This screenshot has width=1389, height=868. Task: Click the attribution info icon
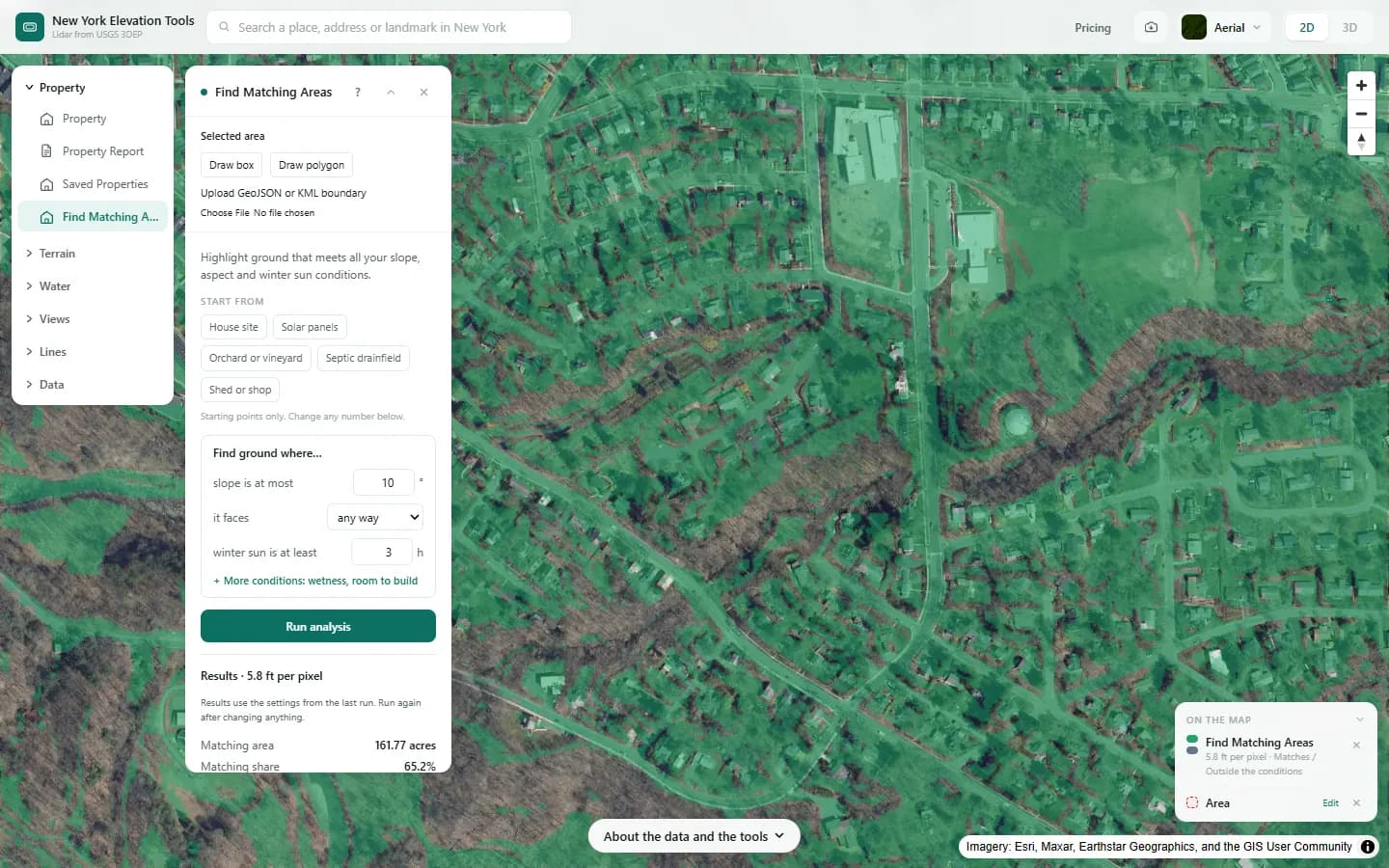[x=1368, y=847]
